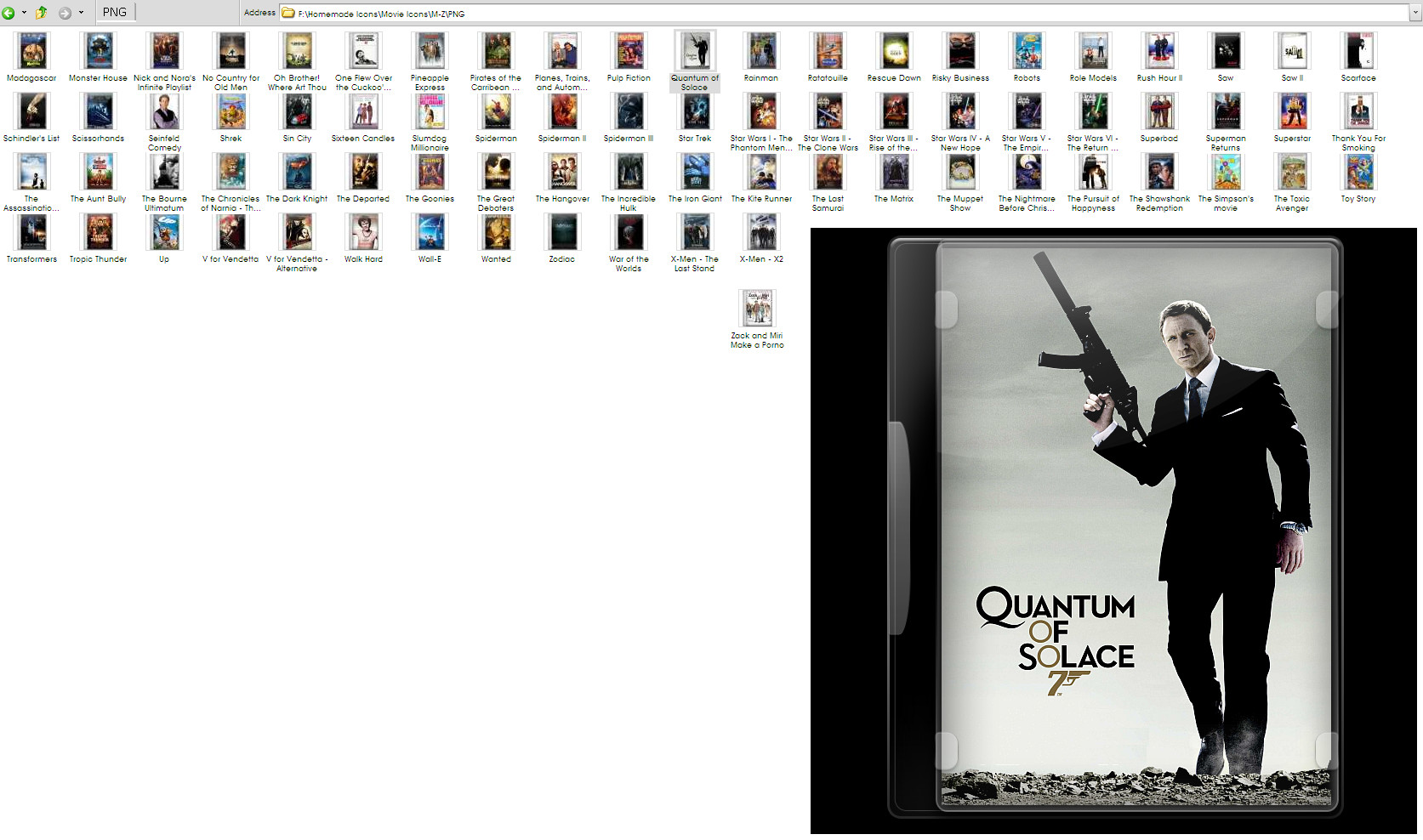Select the Superbad icon
The image size is (1423, 840).
[x=1160, y=111]
